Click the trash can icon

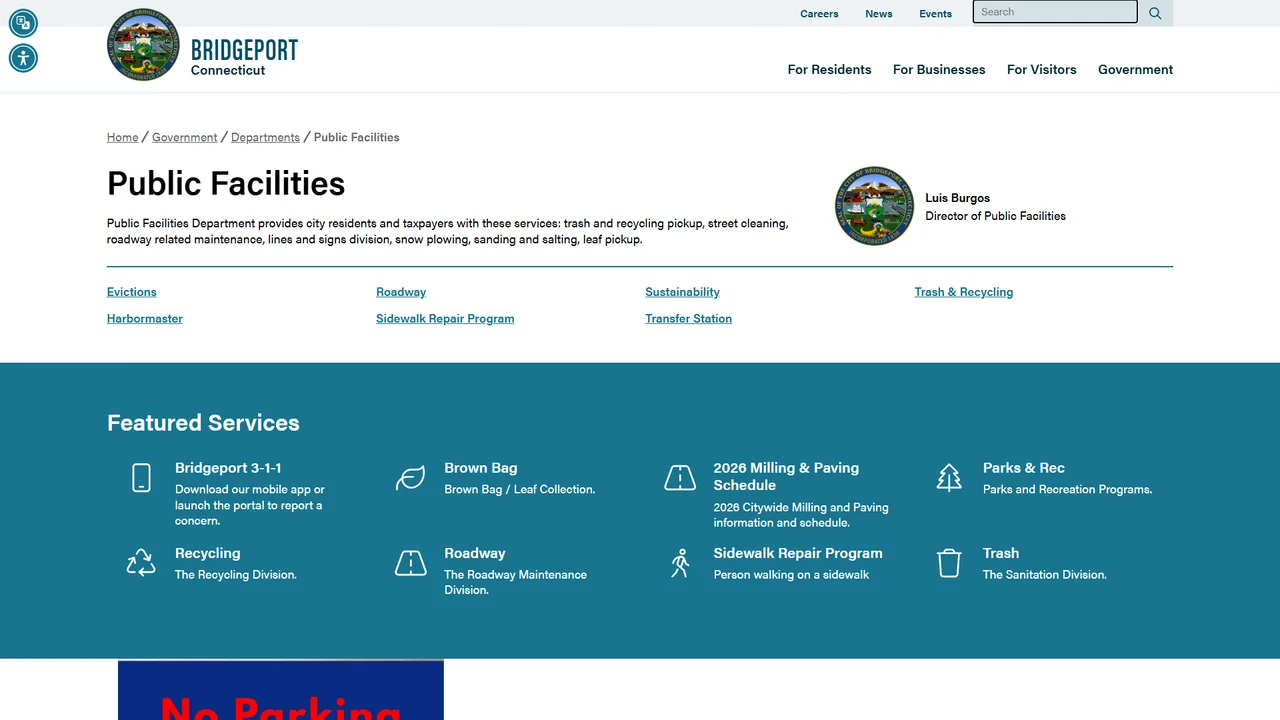point(949,563)
